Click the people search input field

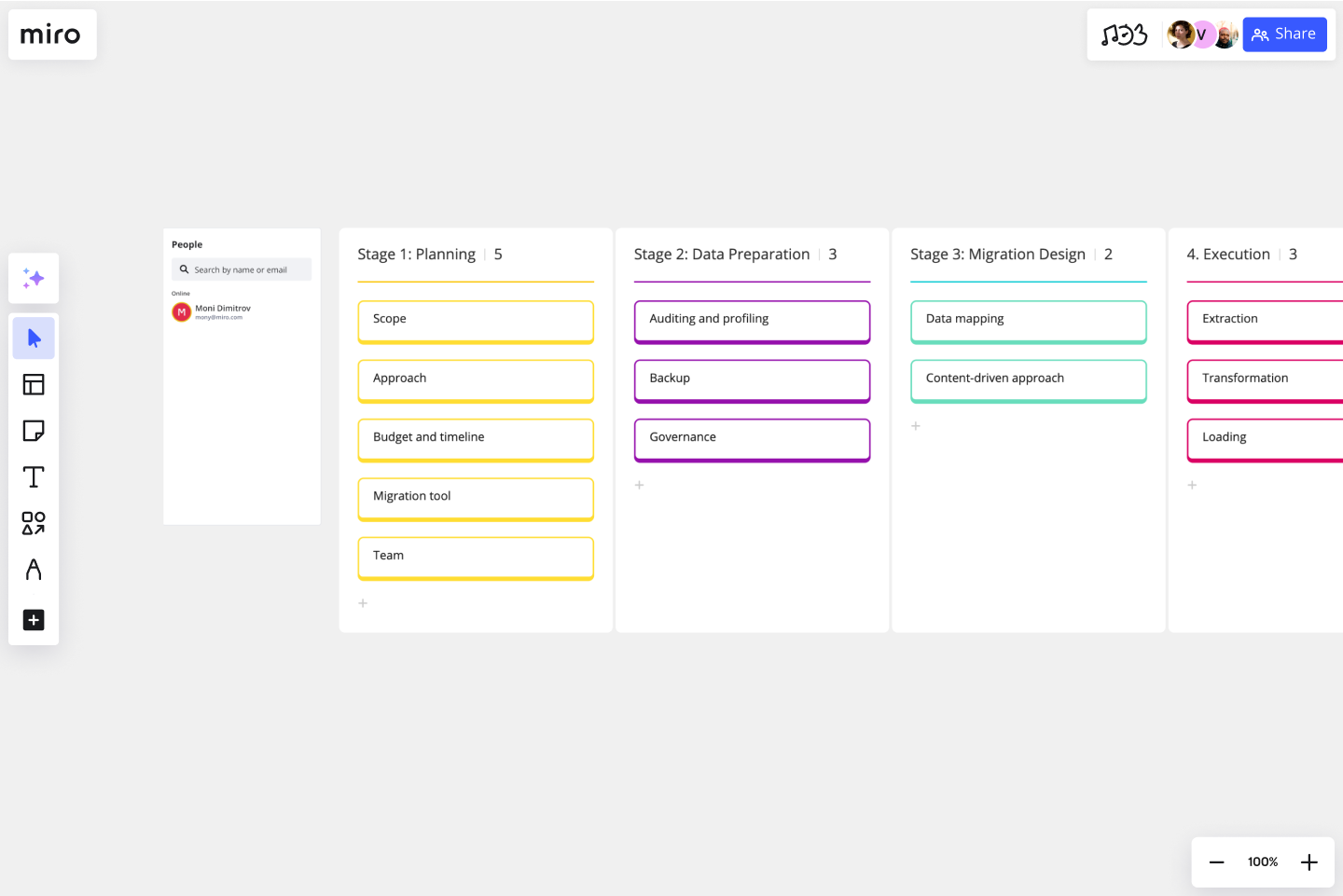(x=242, y=269)
